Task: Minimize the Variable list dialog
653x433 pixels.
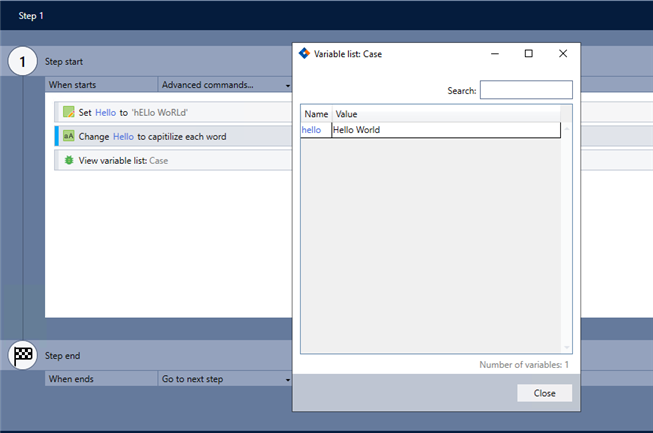Action: click(496, 54)
